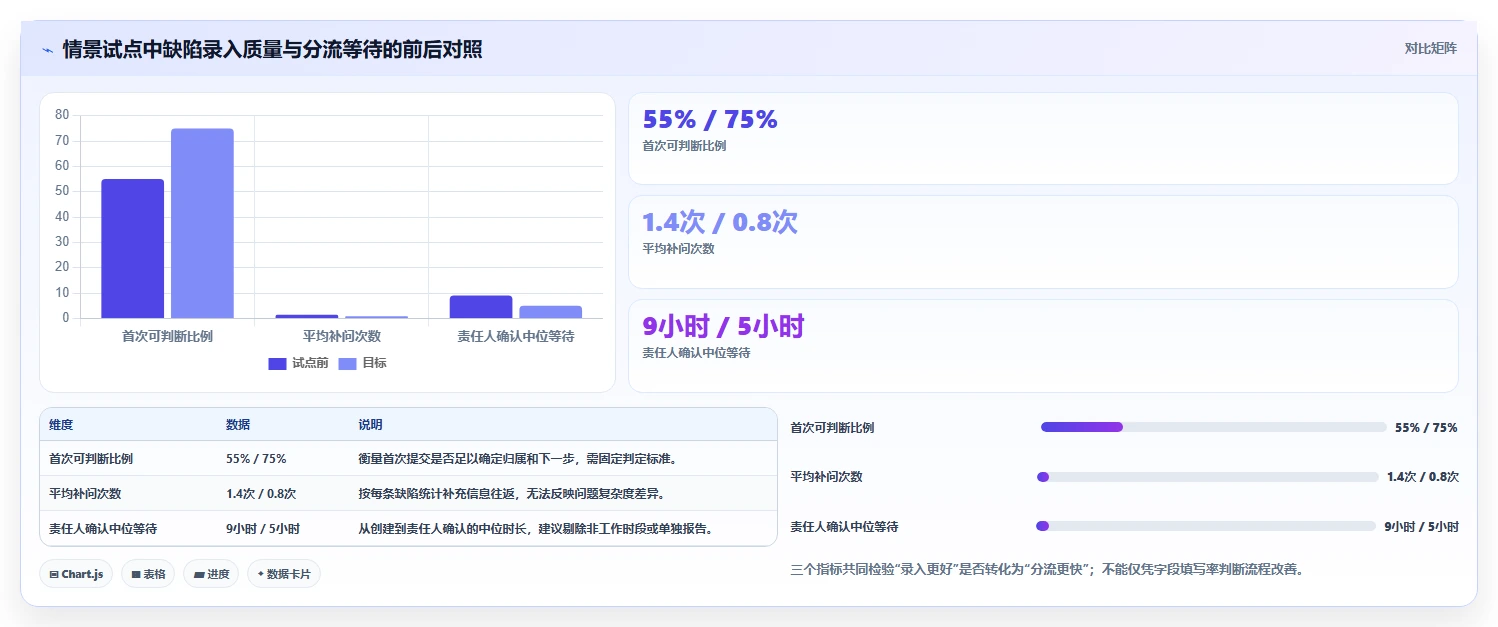
Task: Click the table cell 55% / 75%
Action: click(256, 459)
